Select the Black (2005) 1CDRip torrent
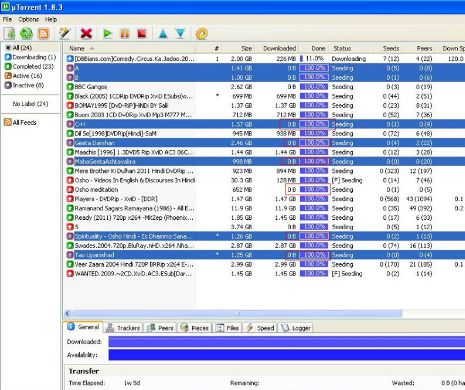 tap(264, 96)
